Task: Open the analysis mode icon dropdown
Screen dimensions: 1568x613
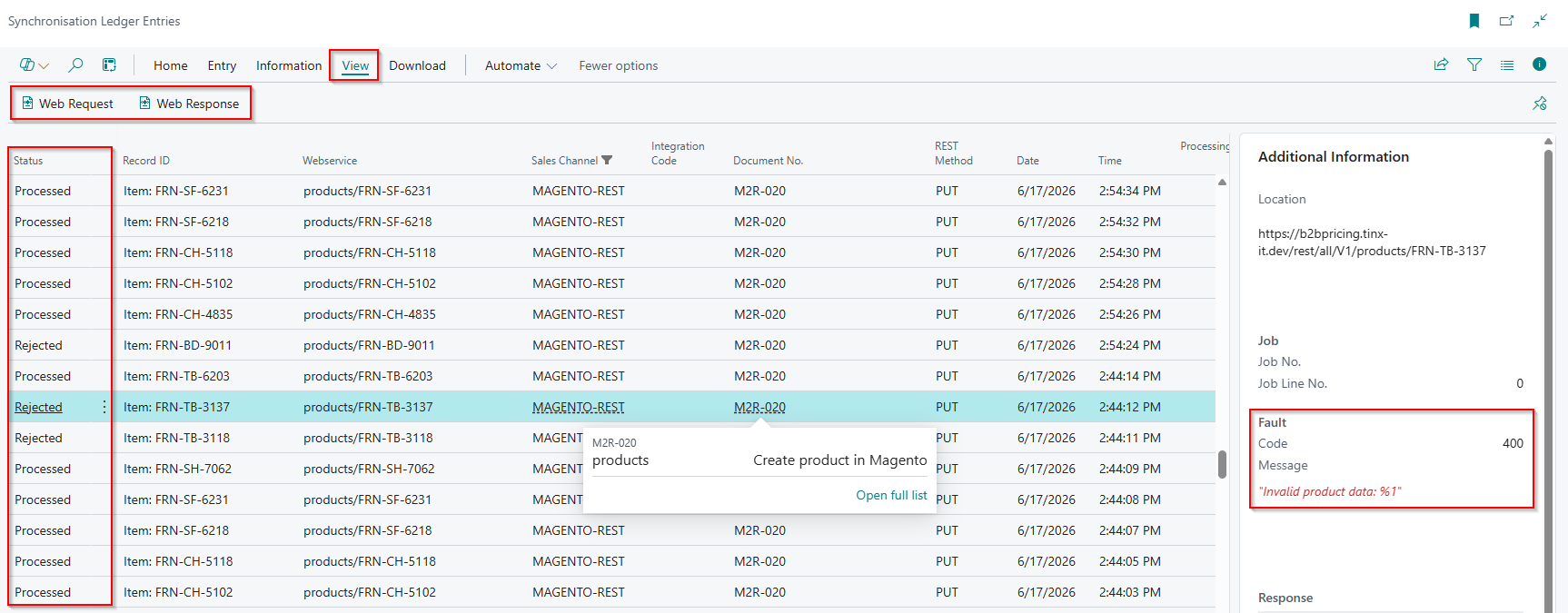Action: coord(34,65)
